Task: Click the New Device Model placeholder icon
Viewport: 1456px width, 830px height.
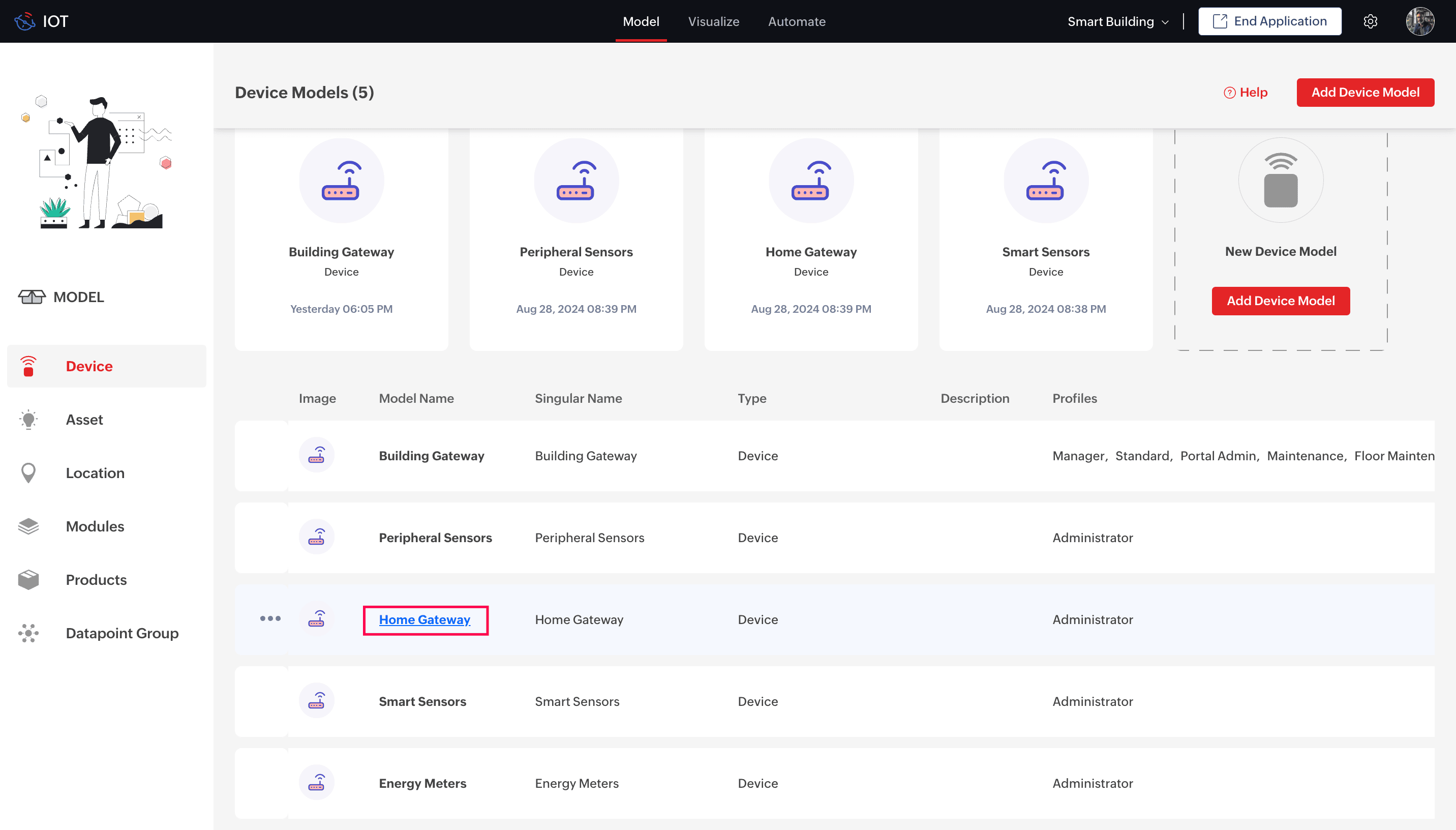Action: [1280, 181]
